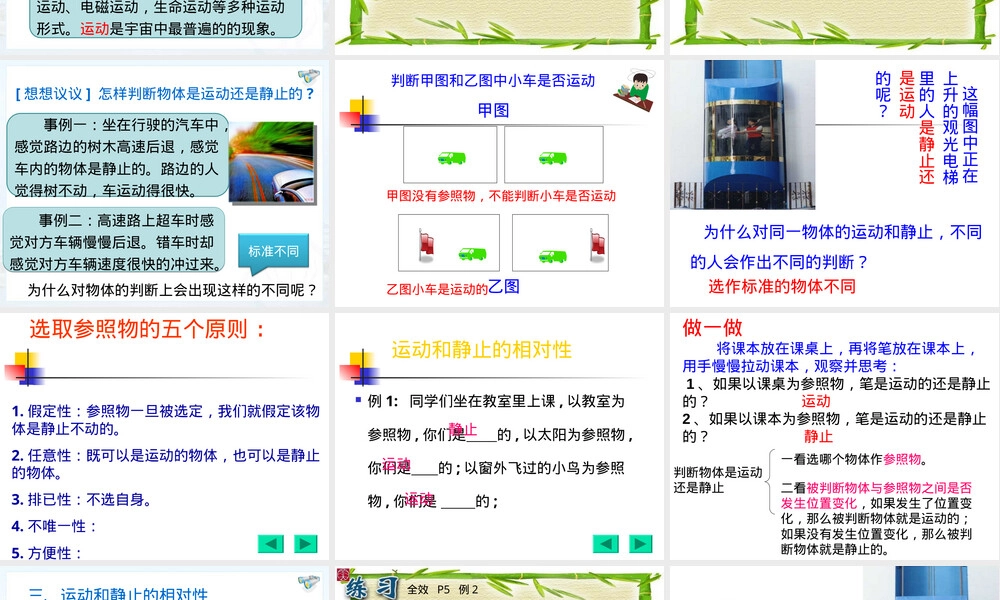1000x600 pixels.
Task: Click question 为什么对物体的判断上会出现这样的不同呢
Action: point(172,290)
